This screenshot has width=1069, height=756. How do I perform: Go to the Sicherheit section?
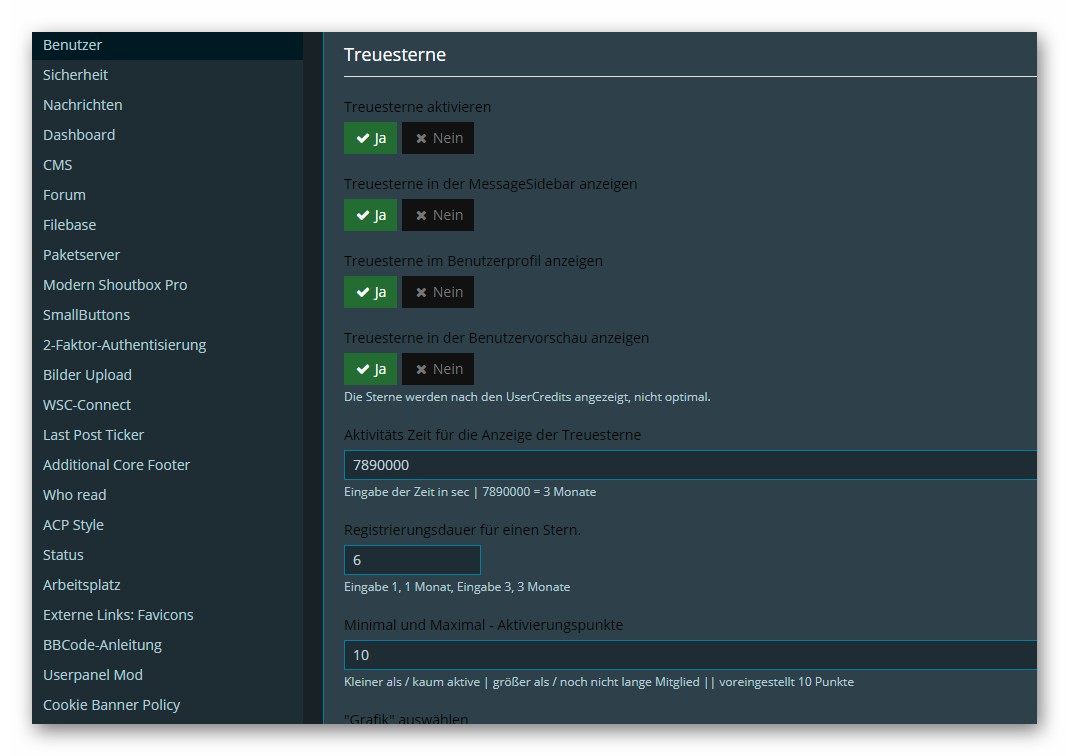click(76, 75)
